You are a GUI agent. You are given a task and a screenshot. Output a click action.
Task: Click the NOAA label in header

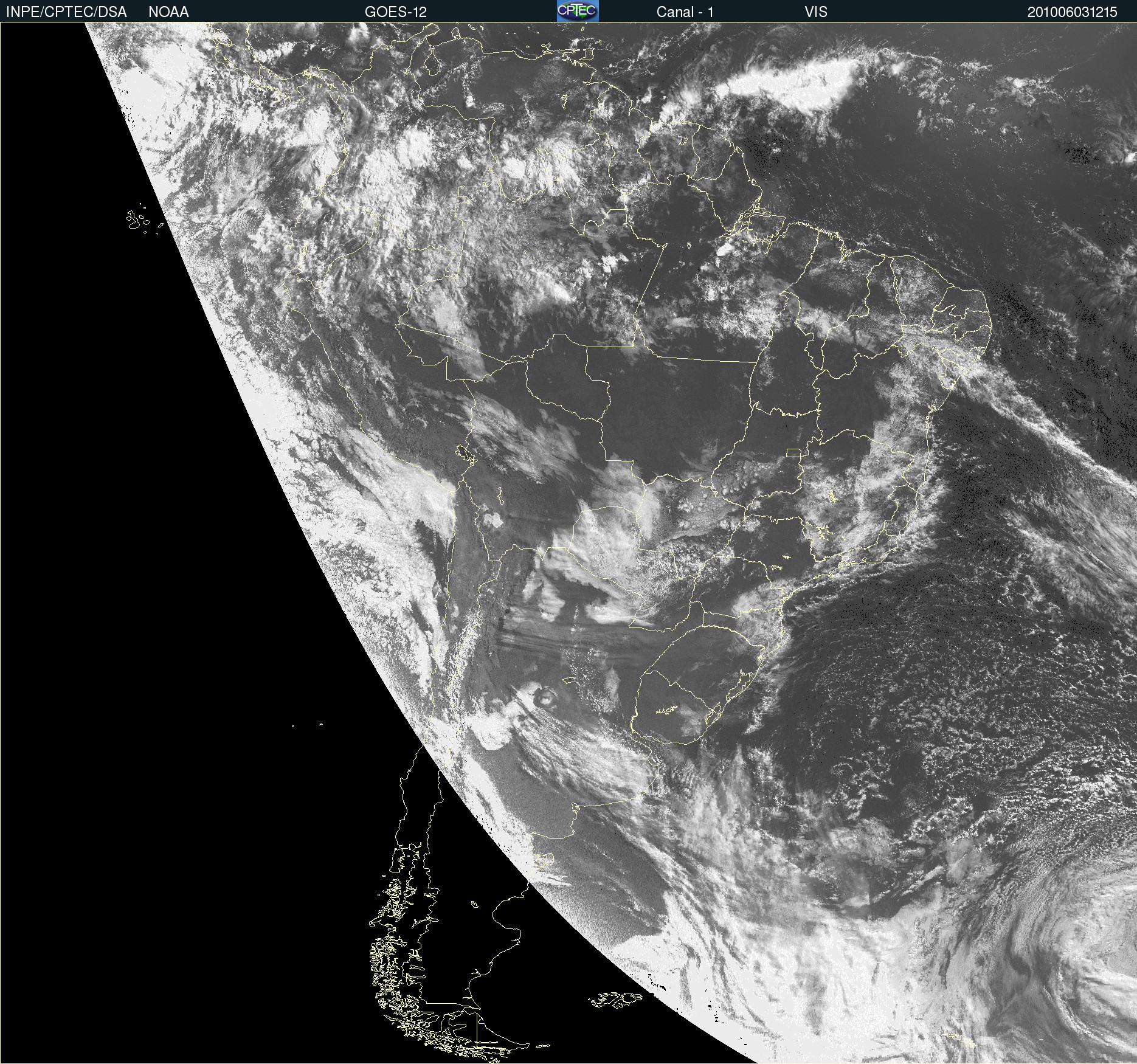coord(168,12)
